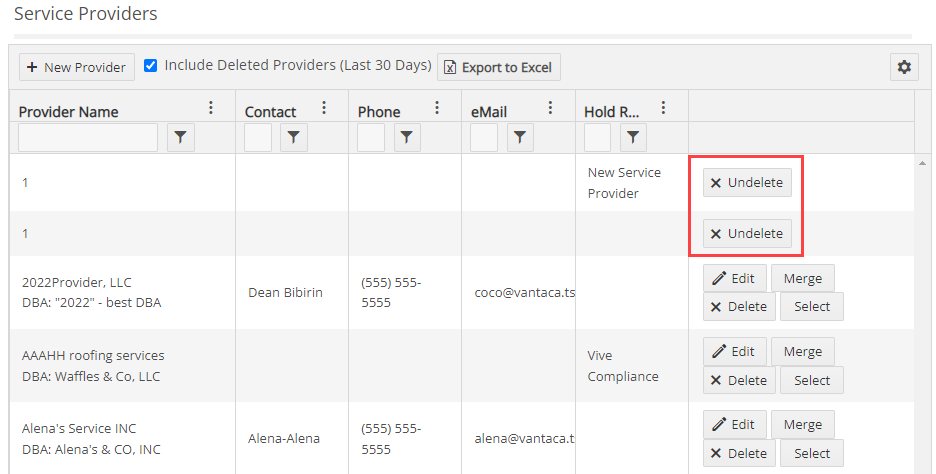Edit the 2022Provider, LLC row
This screenshot has height=474, width=936.
(734, 279)
